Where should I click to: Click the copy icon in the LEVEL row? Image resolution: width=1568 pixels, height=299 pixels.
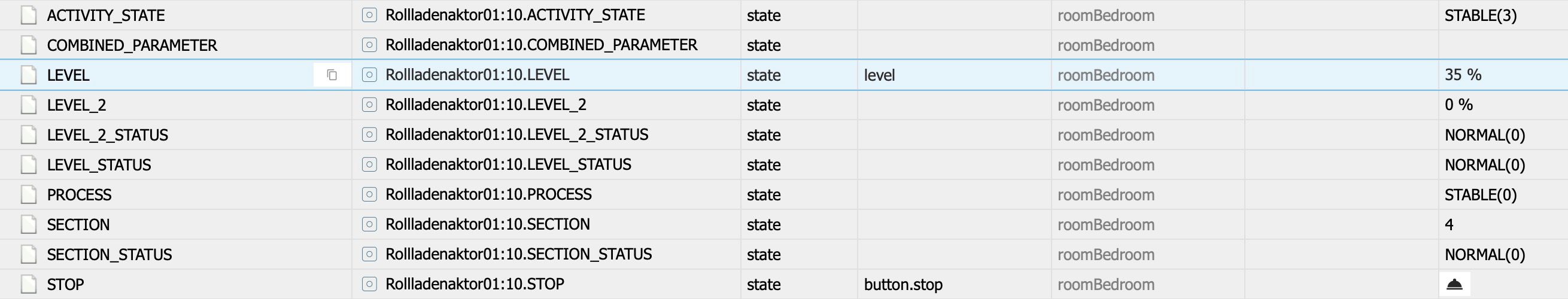[x=332, y=75]
